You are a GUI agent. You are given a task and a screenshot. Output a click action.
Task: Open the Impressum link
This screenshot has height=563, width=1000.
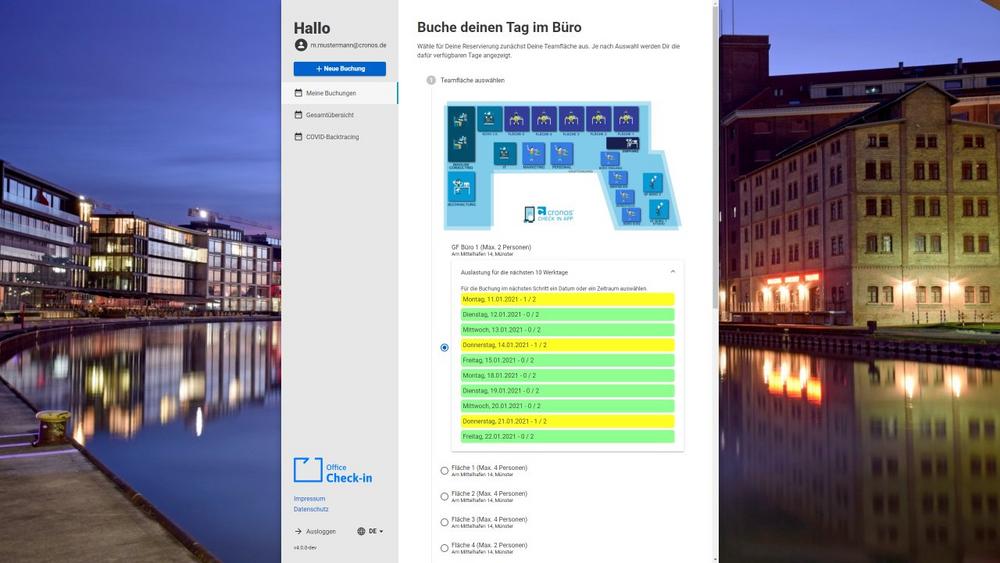pyautogui.click(x=309, y=498)
